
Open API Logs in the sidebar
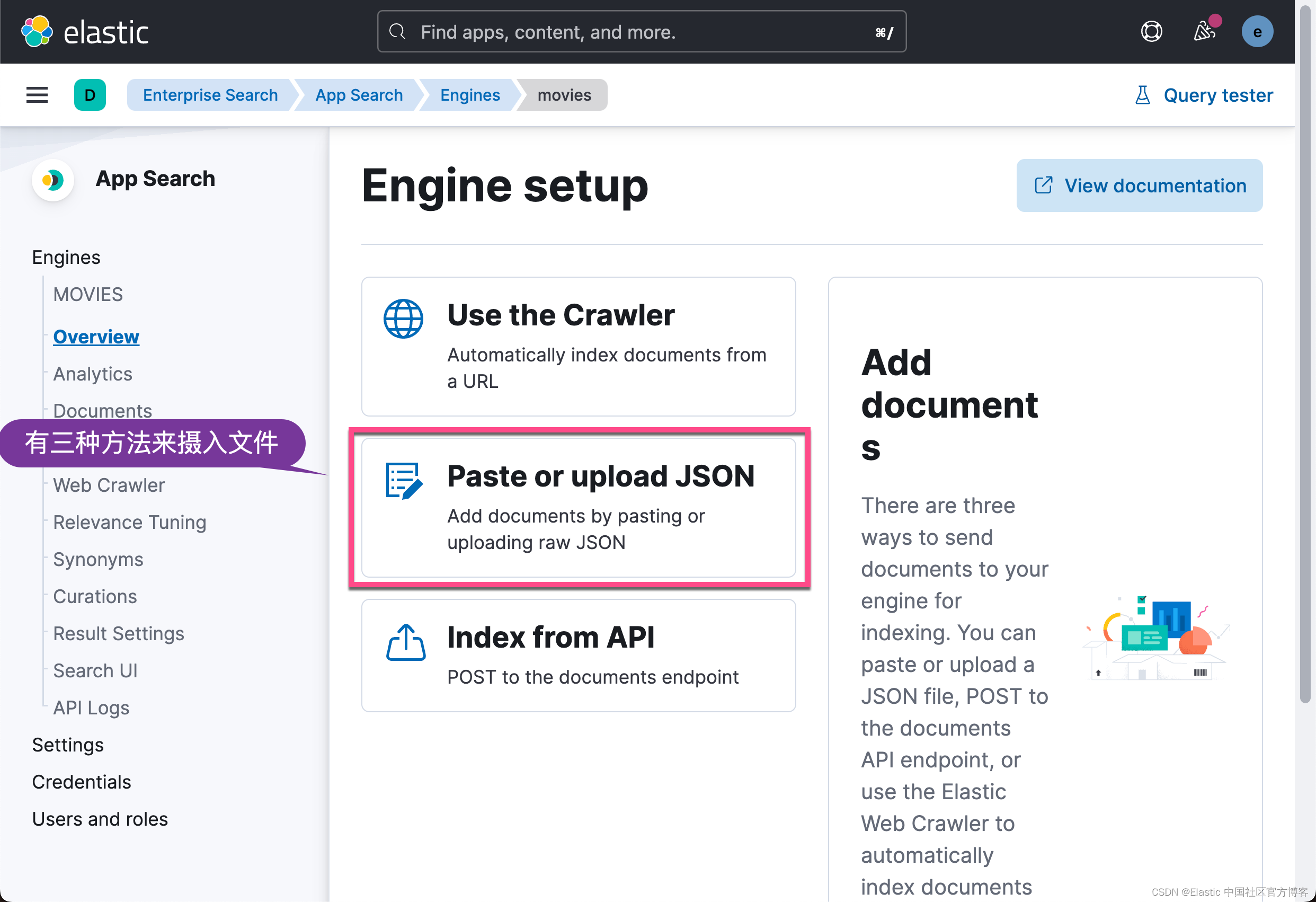click(91, 708)
